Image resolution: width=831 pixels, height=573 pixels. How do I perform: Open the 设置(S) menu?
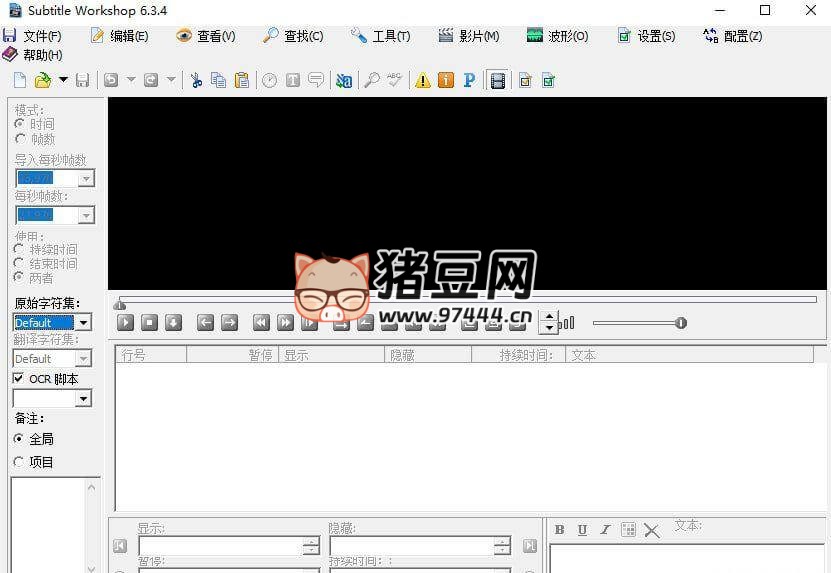[647, 36]
